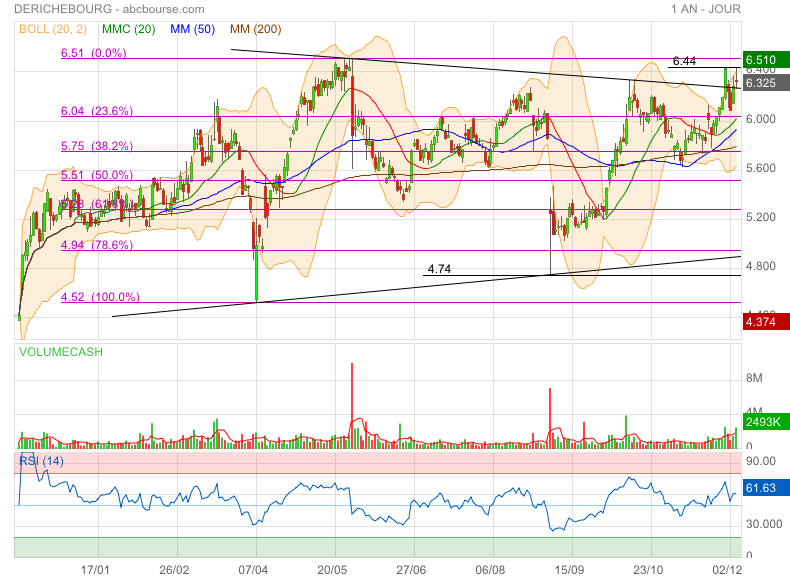Click the DERICHEBOURG - abcbourse.com title
This screenshot has height=580, width=790.
(109, 9)
